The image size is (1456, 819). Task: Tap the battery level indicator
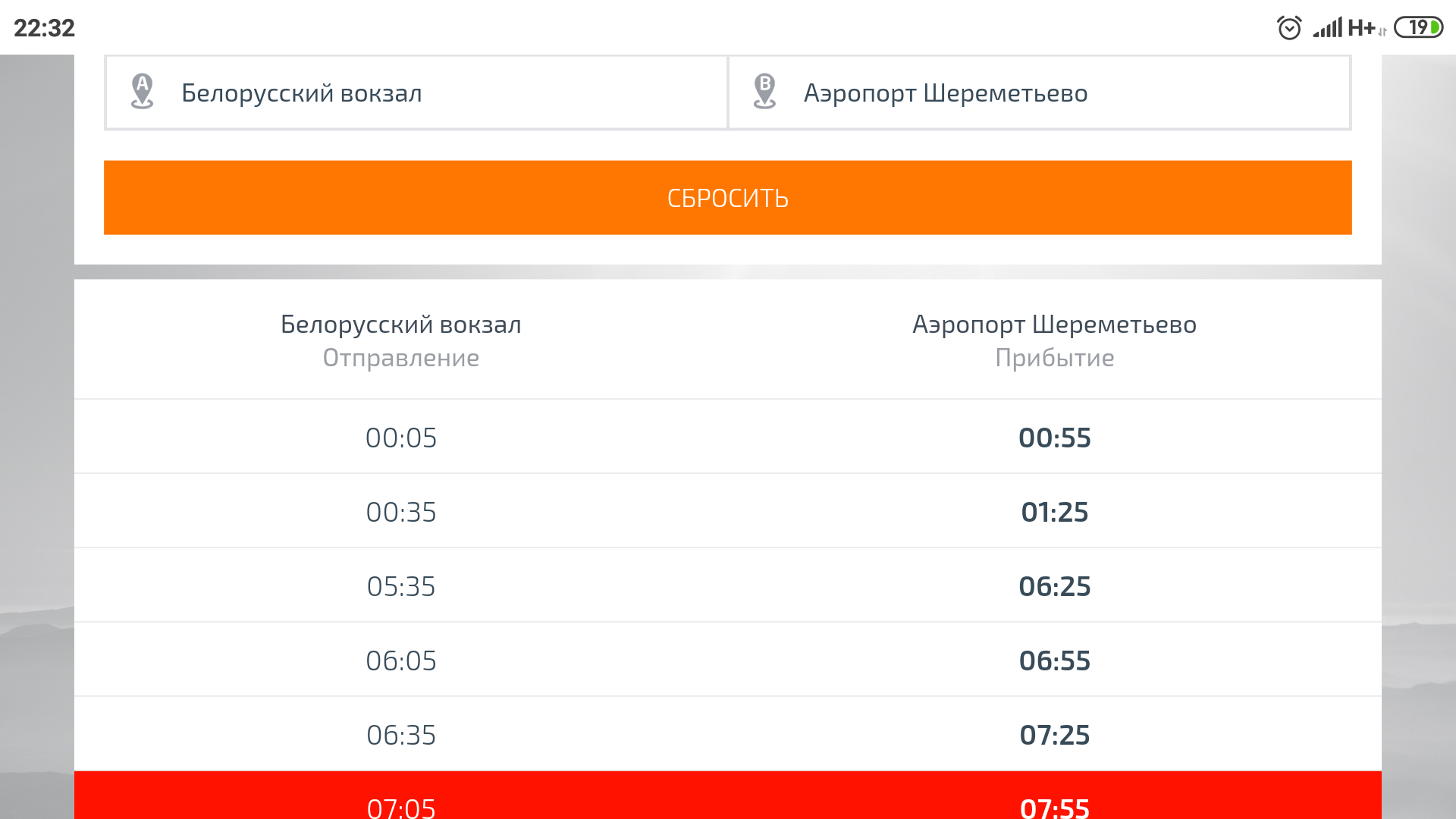(x=1418, y=28)
